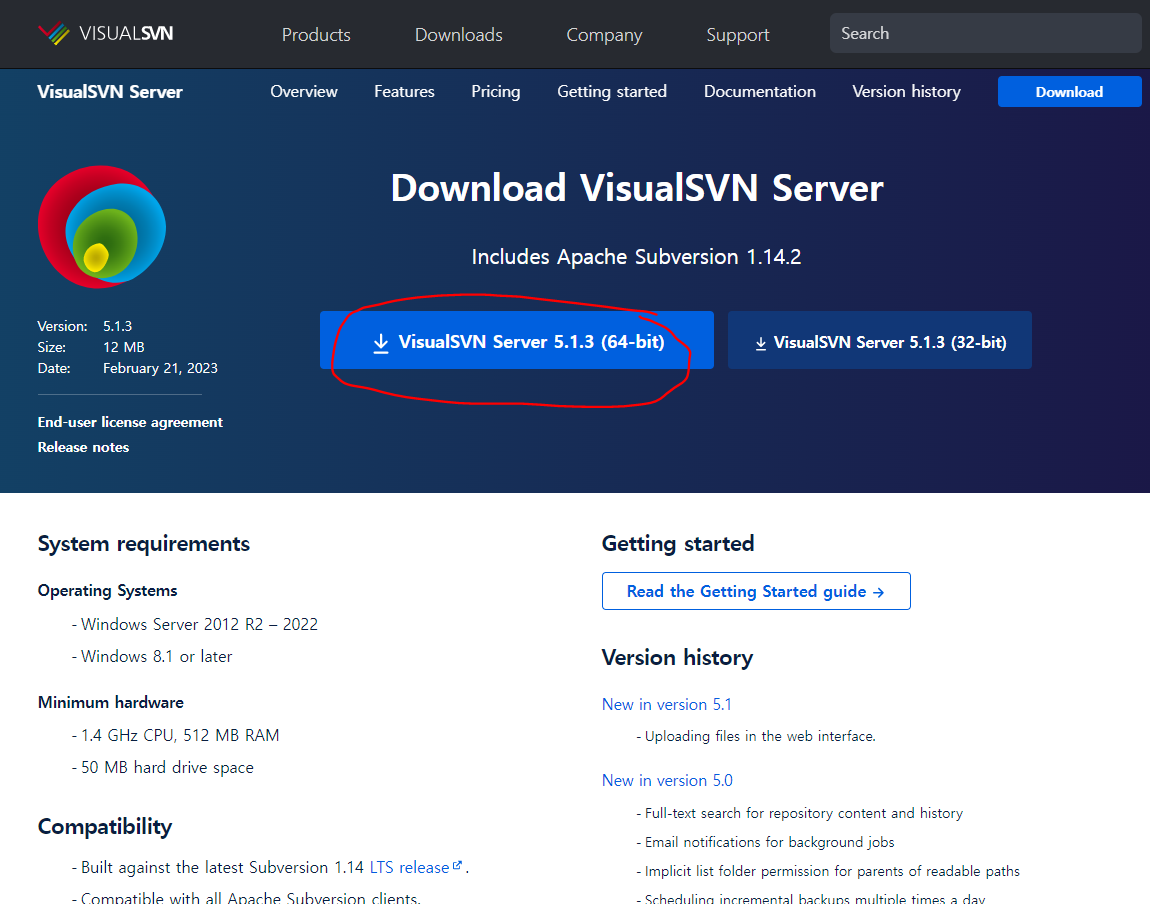Click the Compatibility heading
1150x904 pixels.
click(105, 826)
